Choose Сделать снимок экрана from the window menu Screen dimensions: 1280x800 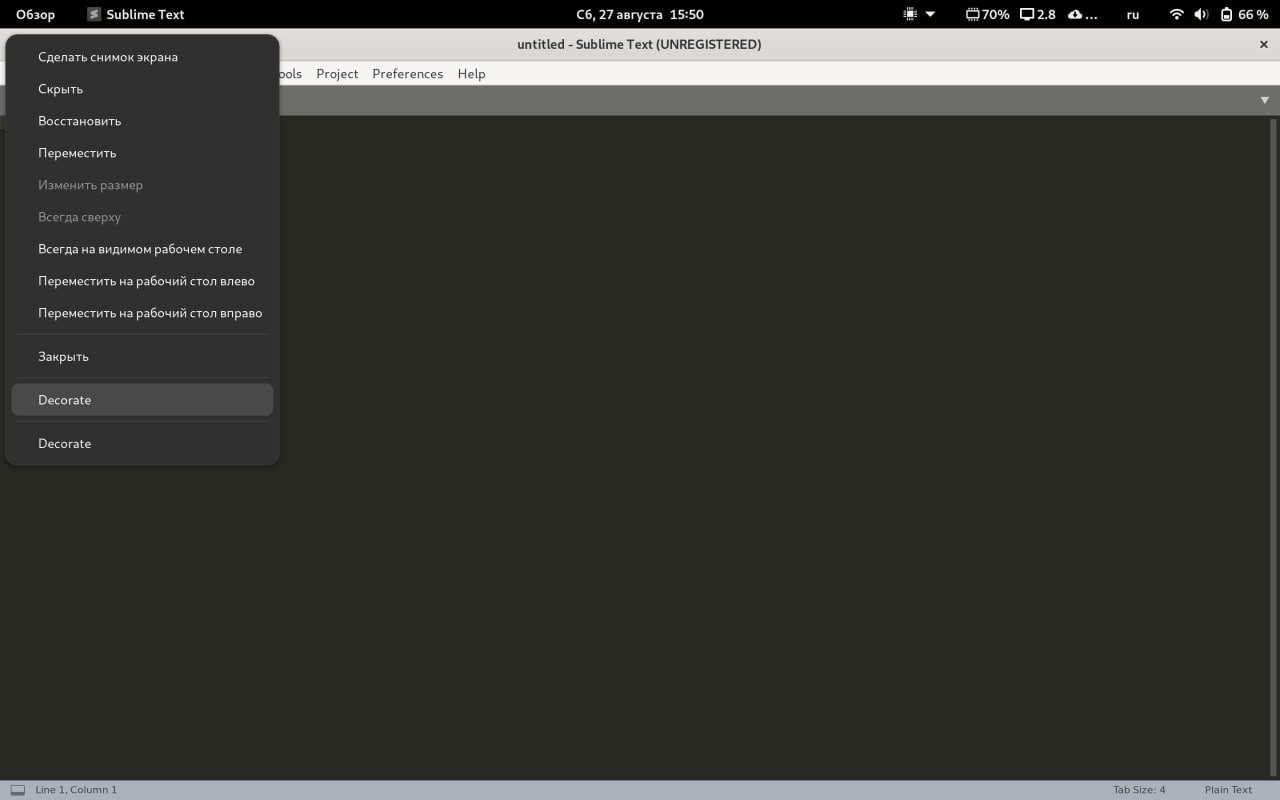142,57
